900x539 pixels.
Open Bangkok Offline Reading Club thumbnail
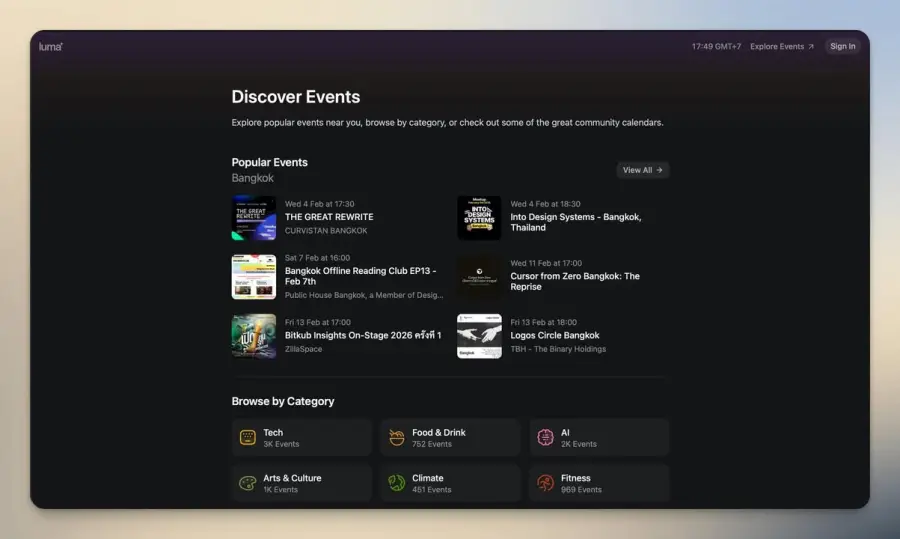254,277
